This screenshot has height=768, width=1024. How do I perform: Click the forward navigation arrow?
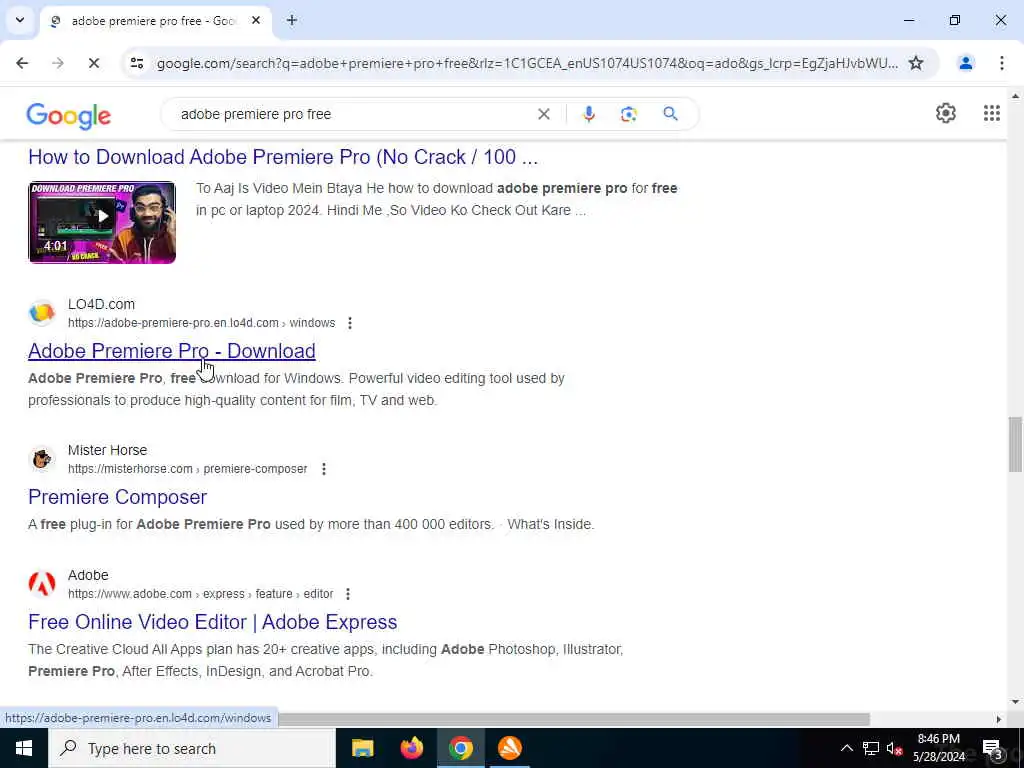[x=58, y=63]
